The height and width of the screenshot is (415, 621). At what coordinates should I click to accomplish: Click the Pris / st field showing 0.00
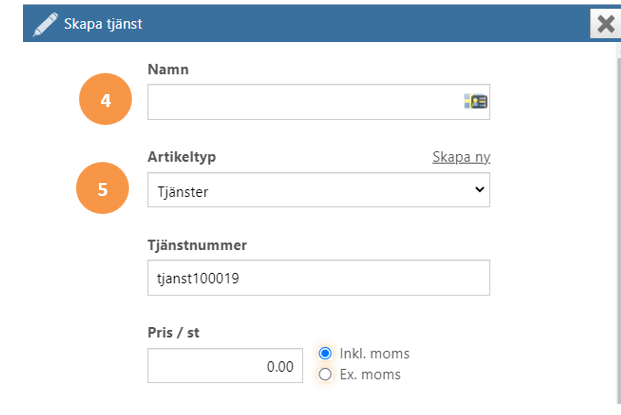(225, 366)
